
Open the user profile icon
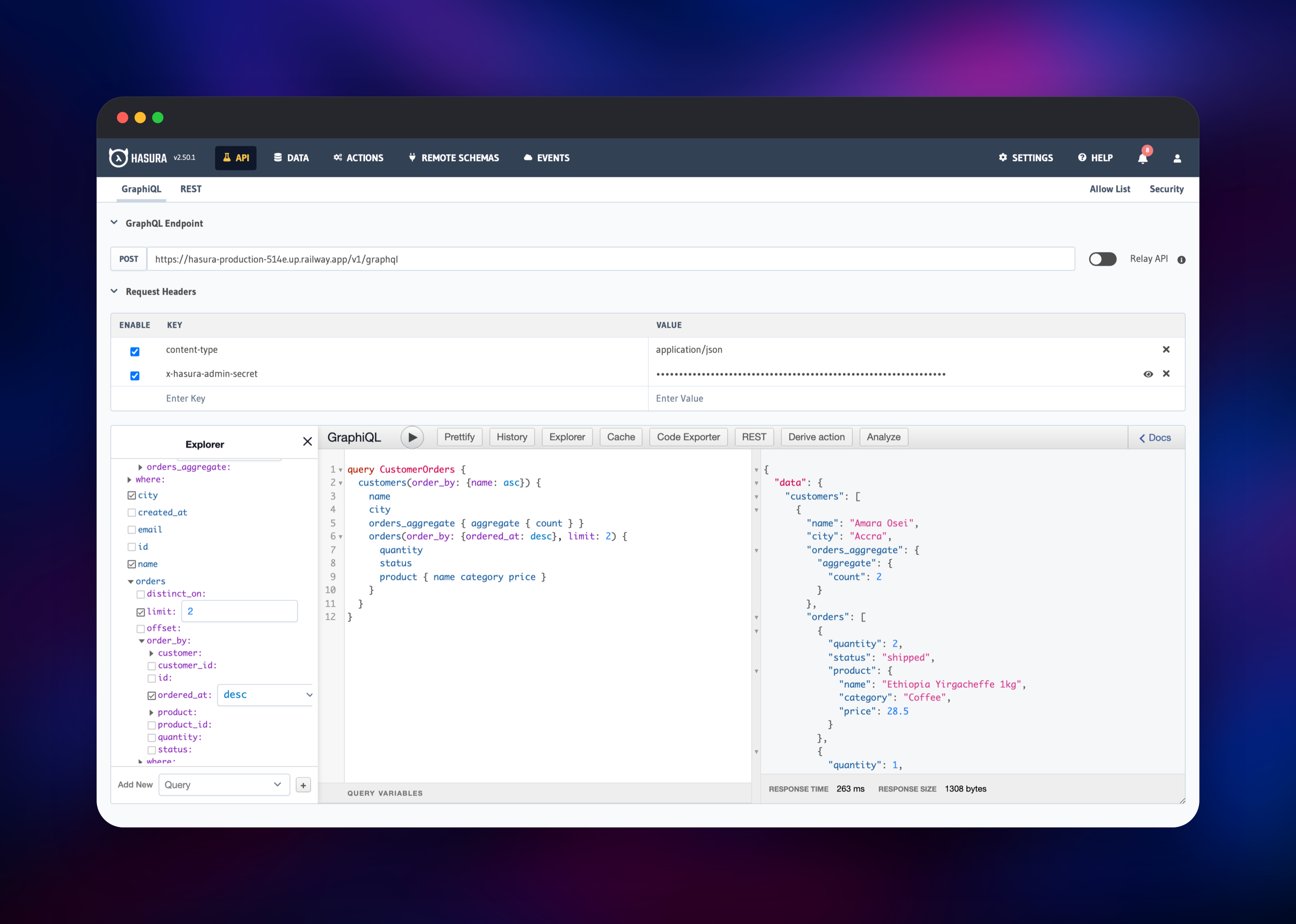tap(1177, 158)
